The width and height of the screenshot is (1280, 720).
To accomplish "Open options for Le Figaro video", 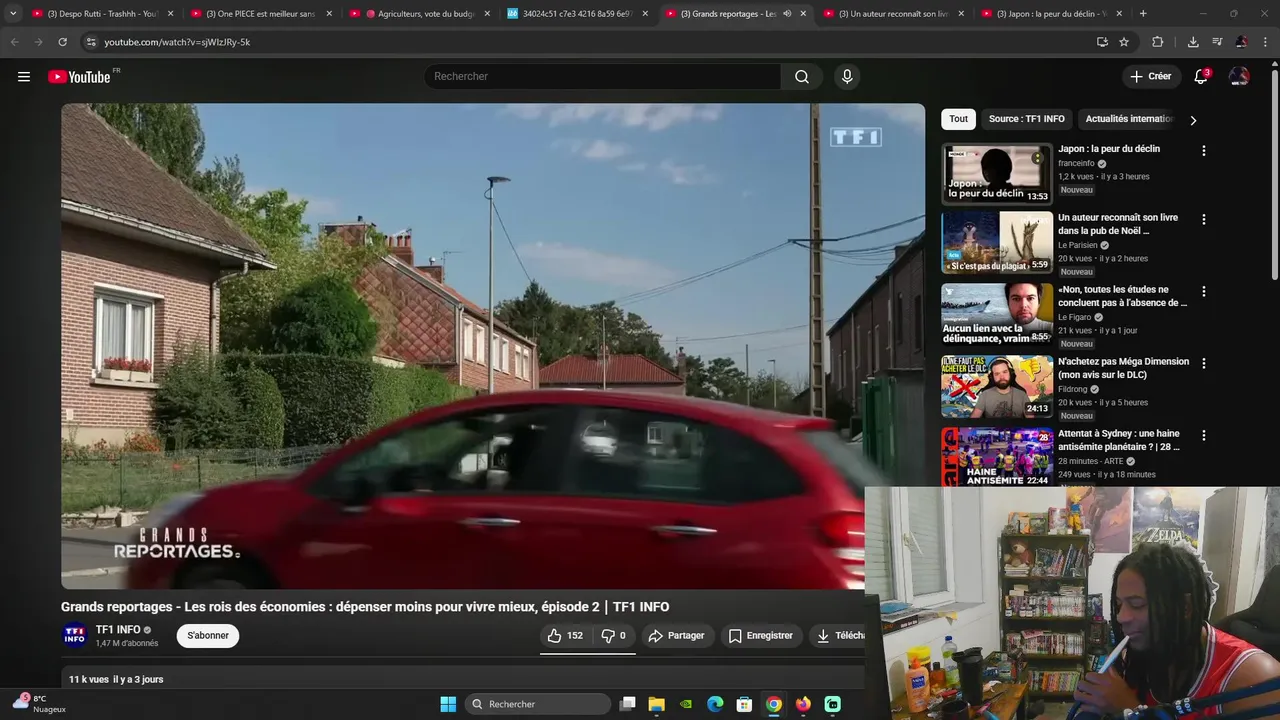I will (x=1204, y=291).
